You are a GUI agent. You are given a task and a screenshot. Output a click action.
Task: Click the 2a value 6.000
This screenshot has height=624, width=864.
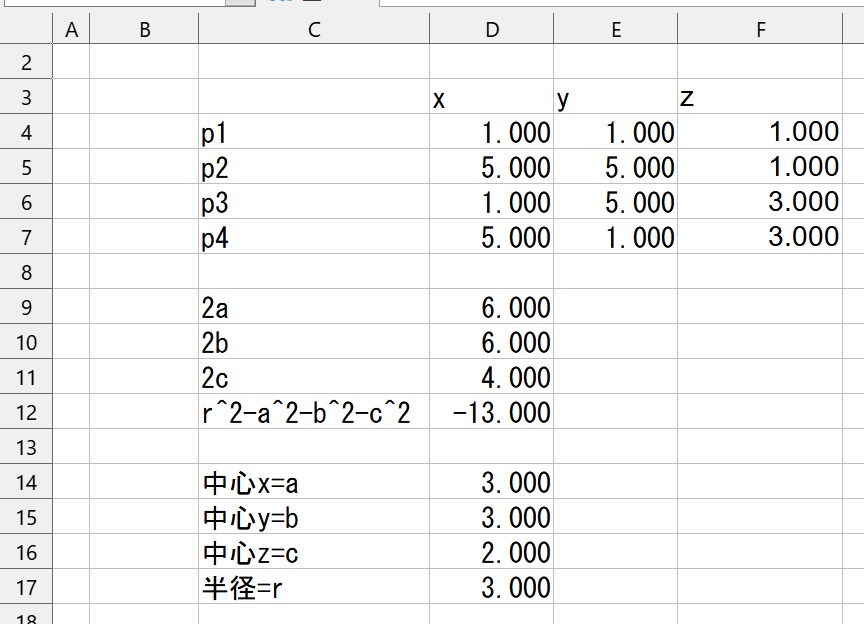click(x=492, y=306)
